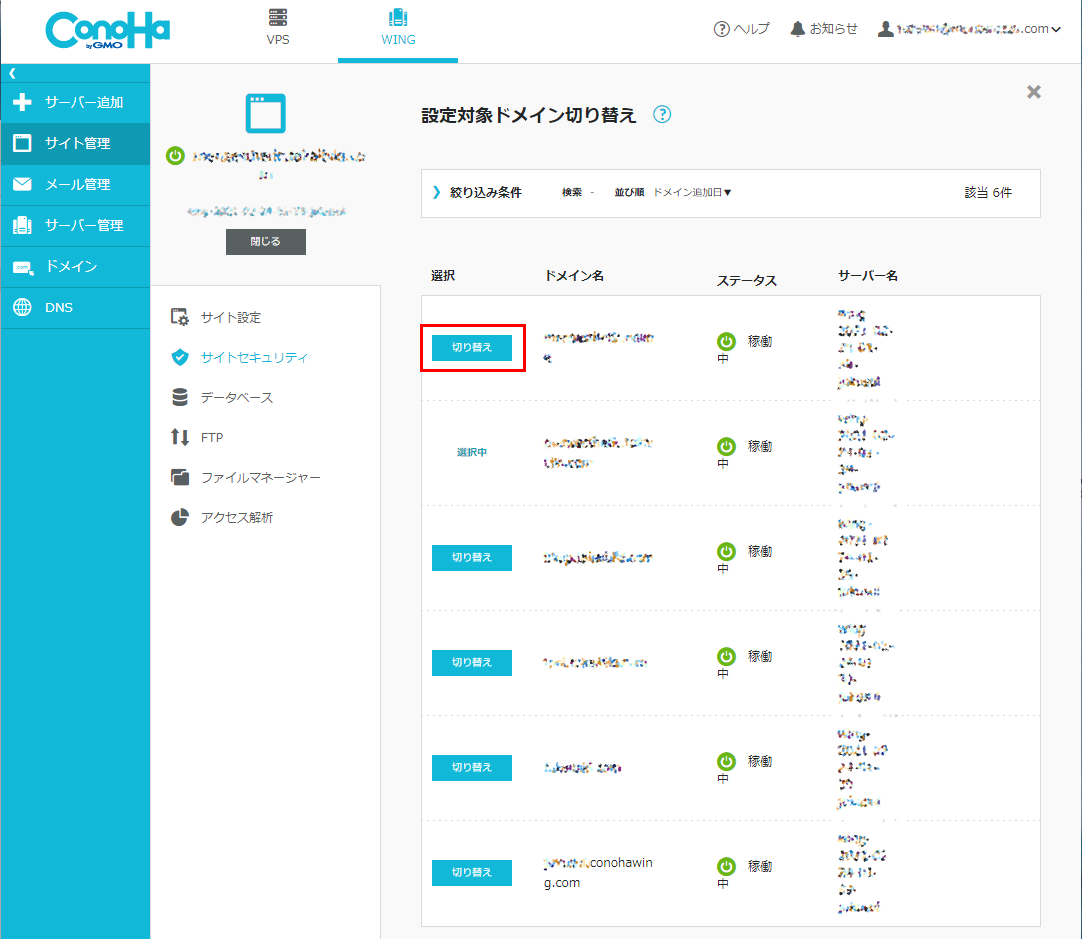Expand the 絞り込み条件 filter section
This screenshot has height=939, width=1082.
(x=478, y=192)
